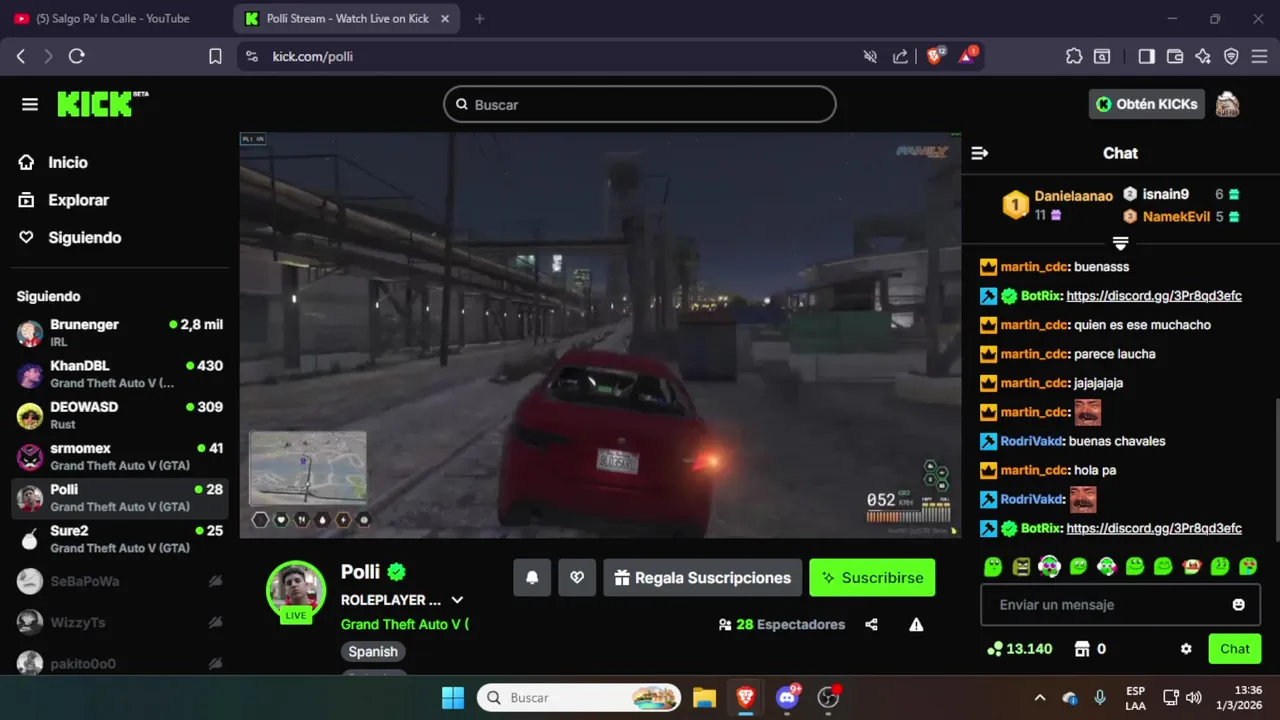Click Regala Suscripciones button

coord(702,578)
